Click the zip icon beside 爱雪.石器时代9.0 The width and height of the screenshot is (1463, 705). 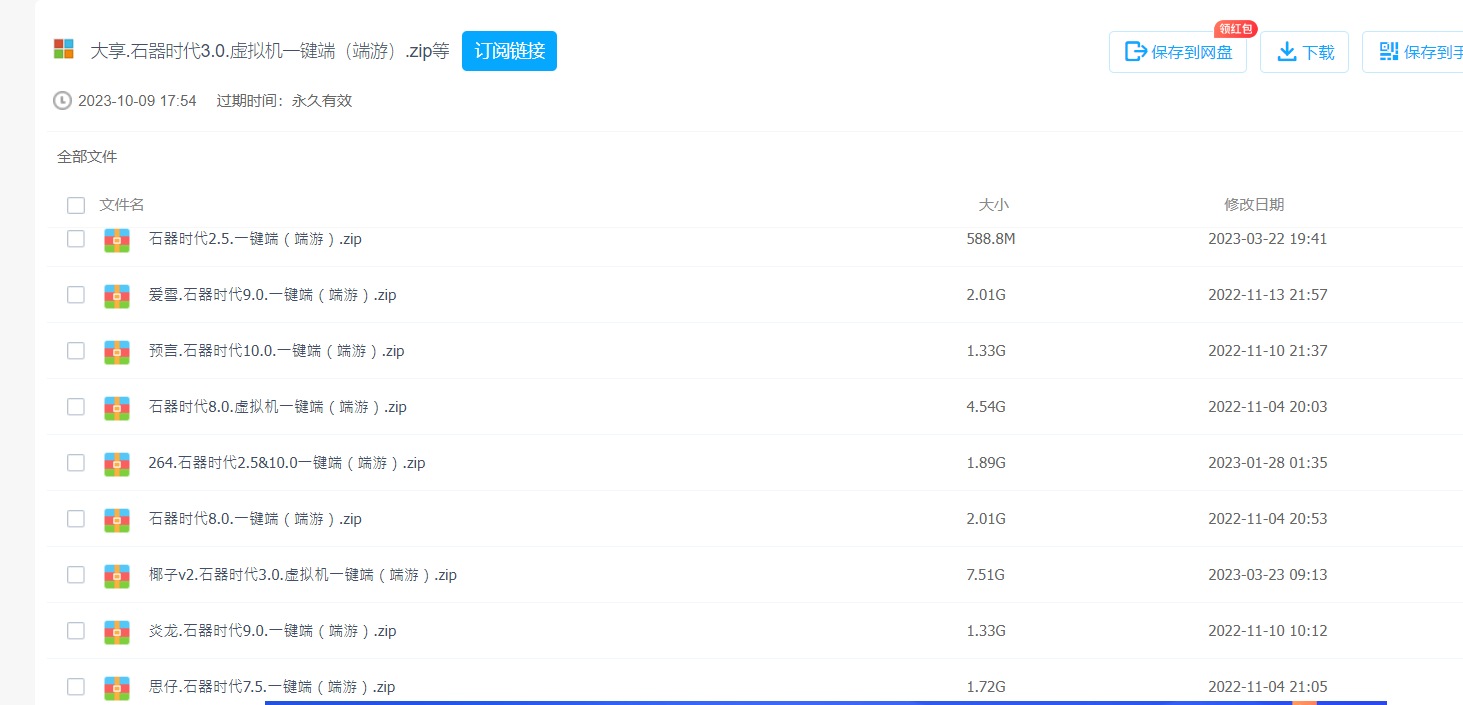click(117, 295)
